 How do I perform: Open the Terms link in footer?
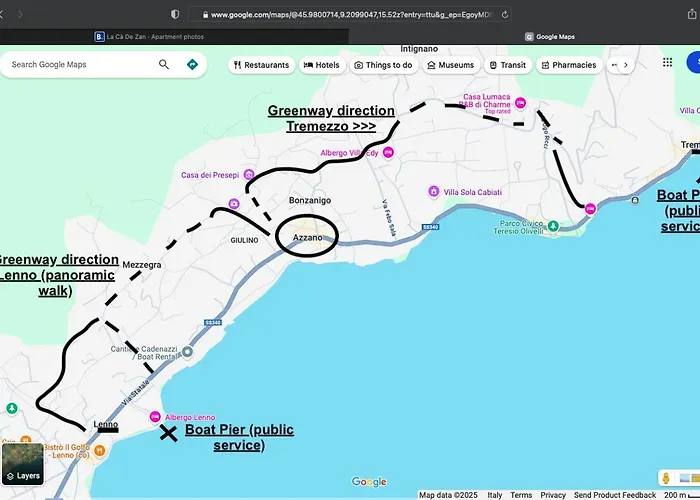[521, 495]
